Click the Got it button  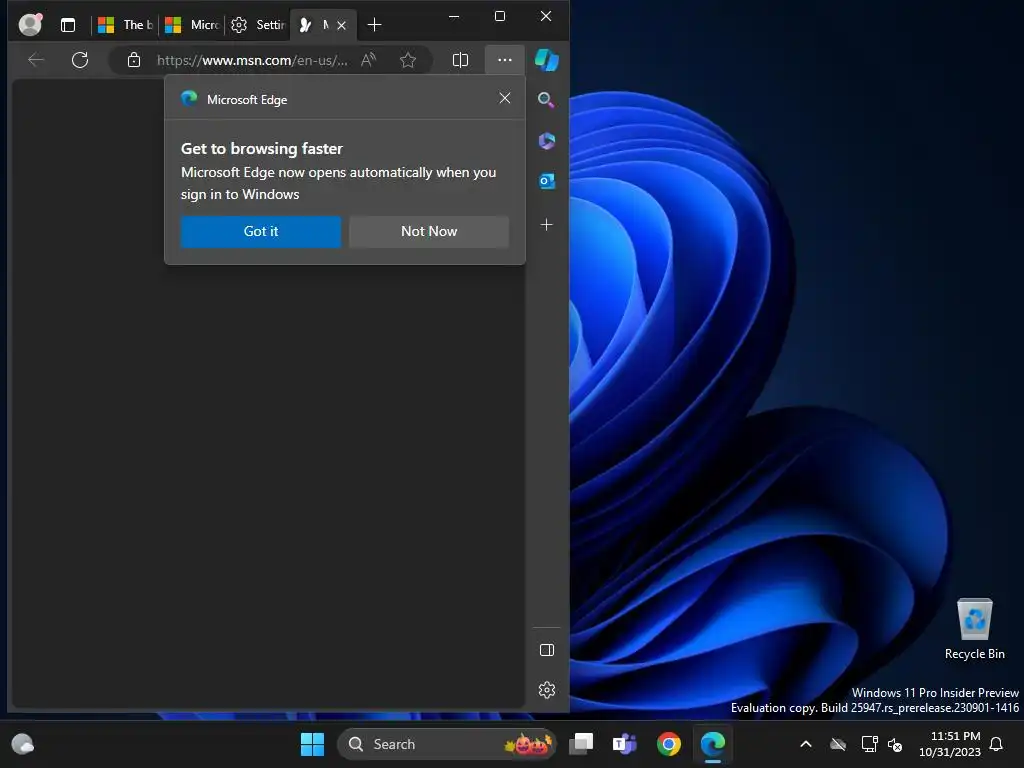261,231
